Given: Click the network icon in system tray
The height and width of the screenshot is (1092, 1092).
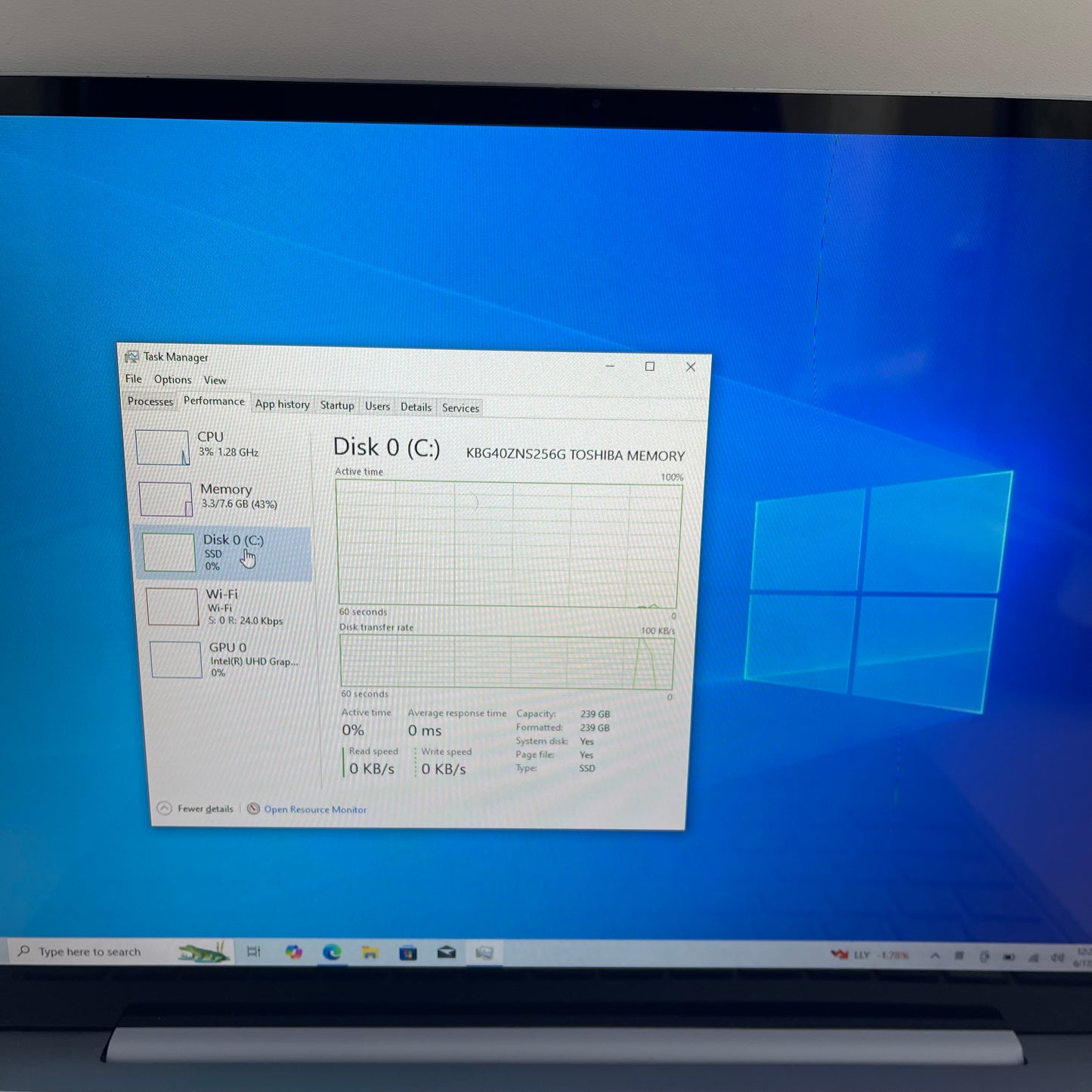Looking at the screenshot, I should (x=1032, y=957).
